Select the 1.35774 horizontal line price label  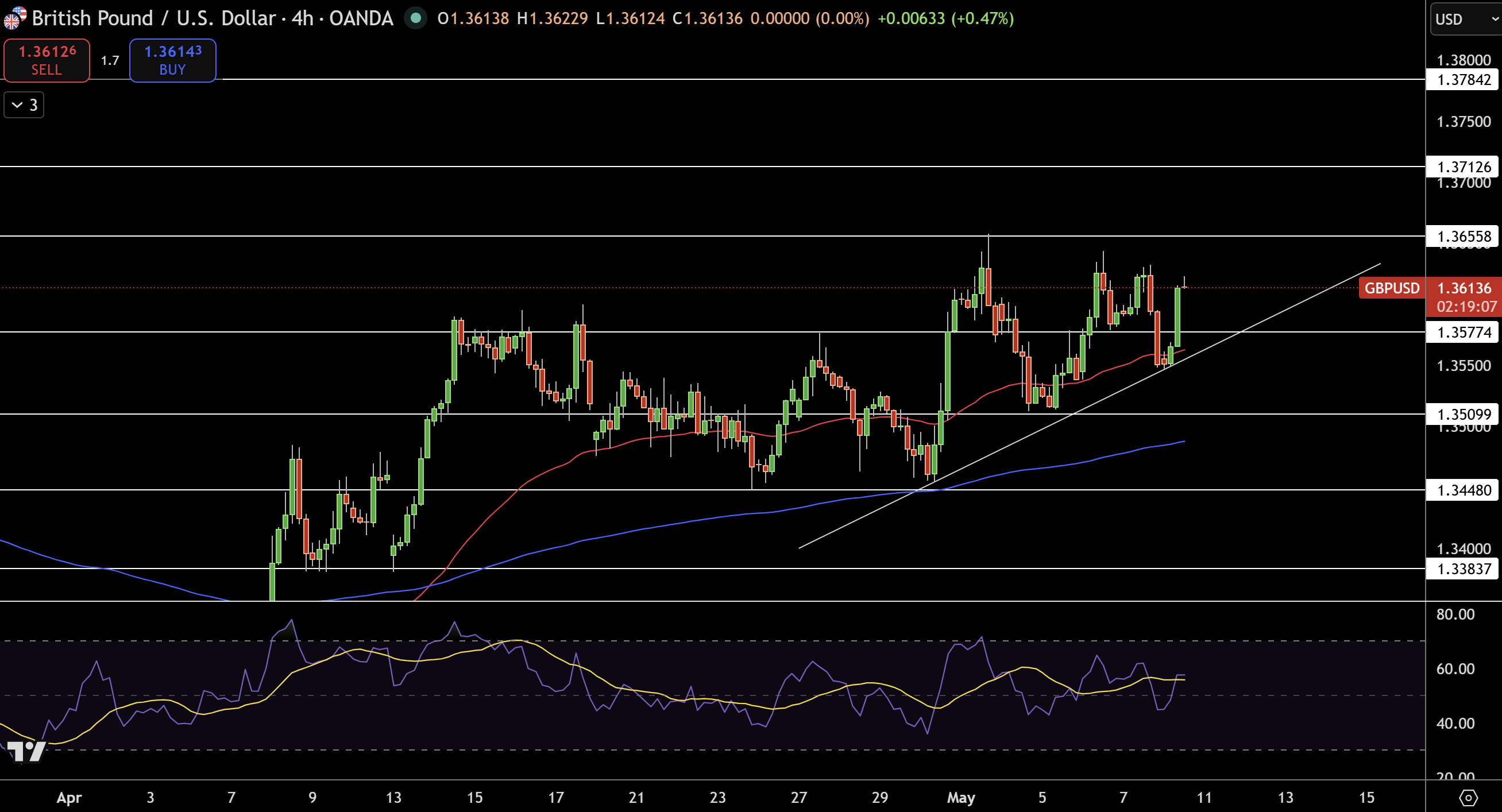1462,332
